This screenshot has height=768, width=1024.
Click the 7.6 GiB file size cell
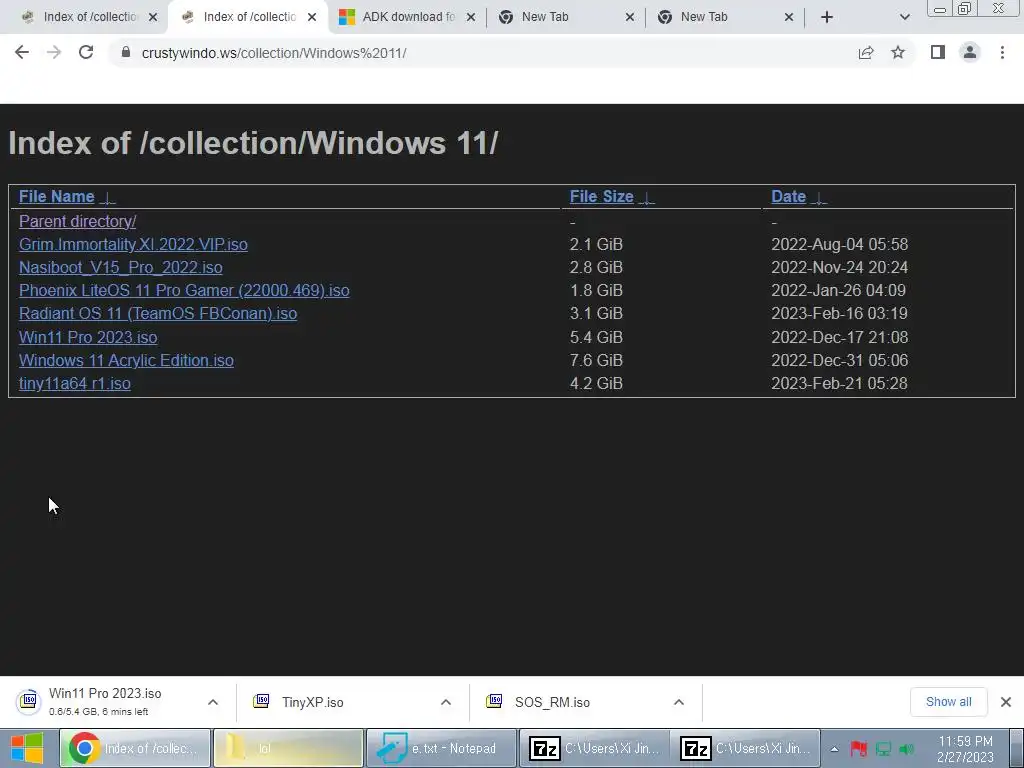tap(596, 360)
